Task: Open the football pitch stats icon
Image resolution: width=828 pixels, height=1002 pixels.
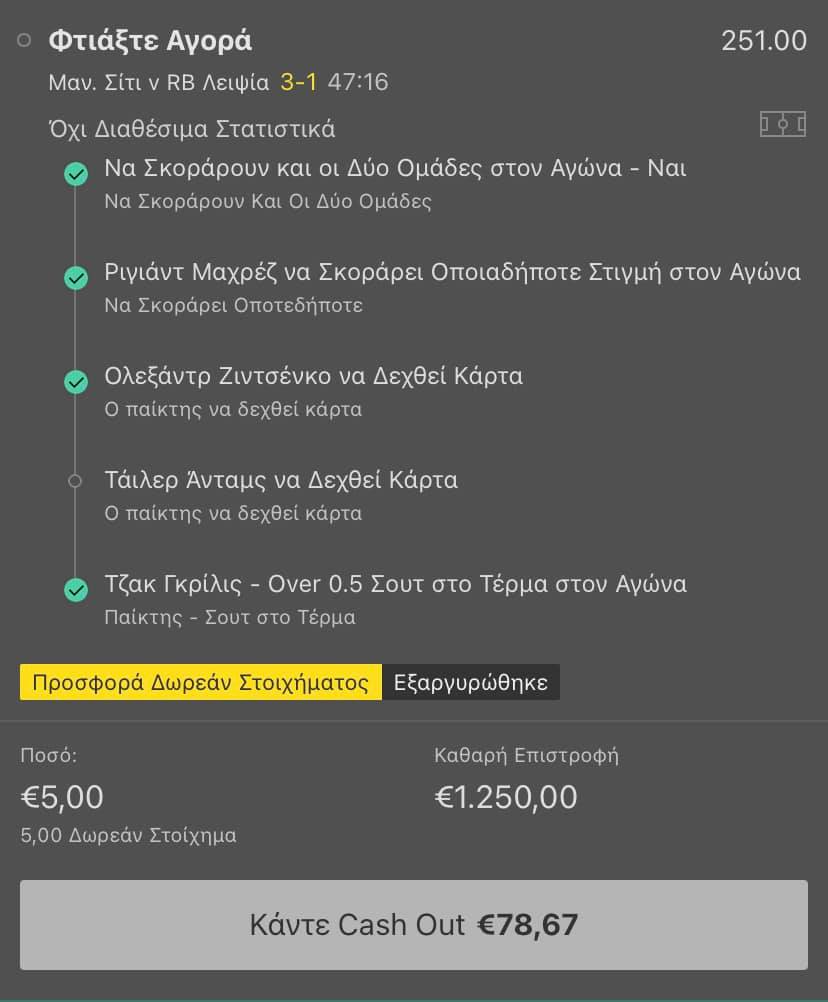Action: point(782,124)
